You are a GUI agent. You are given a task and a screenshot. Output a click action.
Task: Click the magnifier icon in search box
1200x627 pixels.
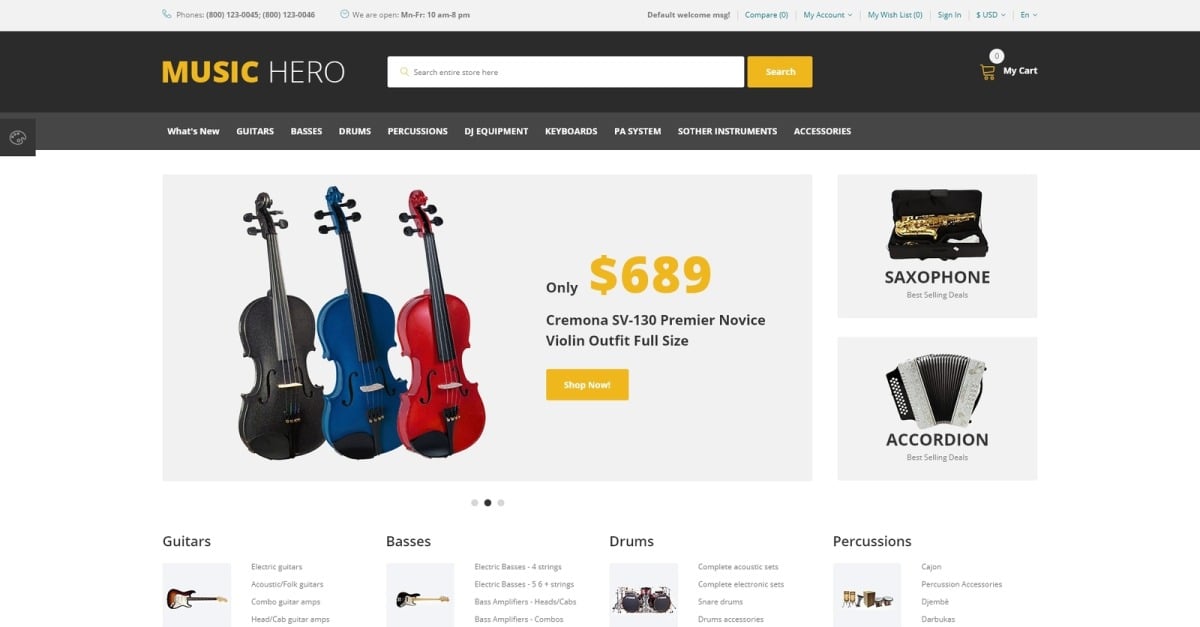[x=404, y=72]
